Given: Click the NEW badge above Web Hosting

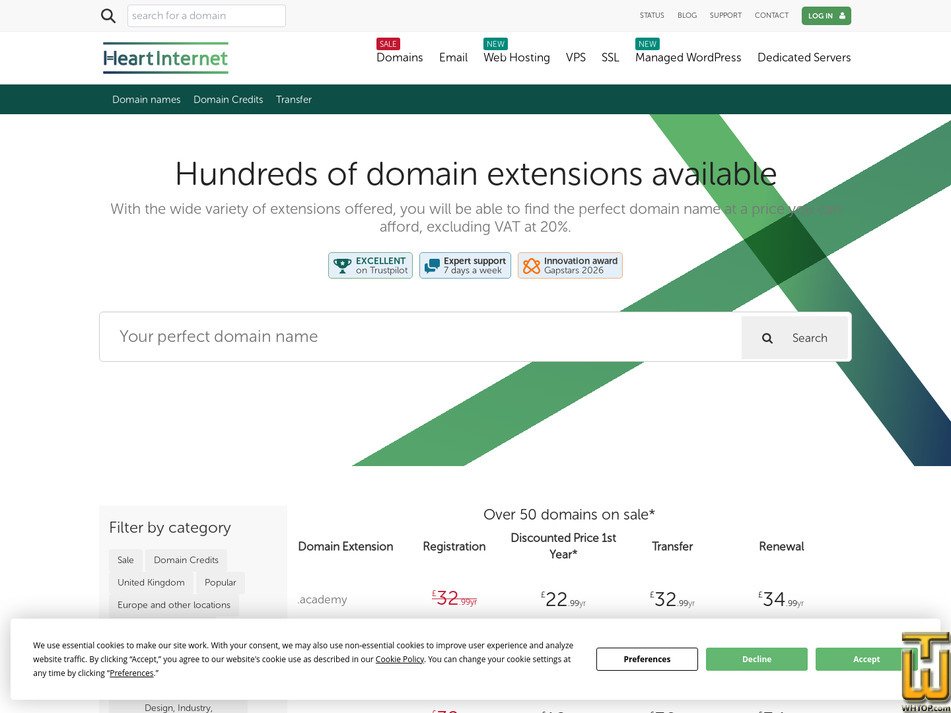Looking at the screenshot, I should [496, 44].
